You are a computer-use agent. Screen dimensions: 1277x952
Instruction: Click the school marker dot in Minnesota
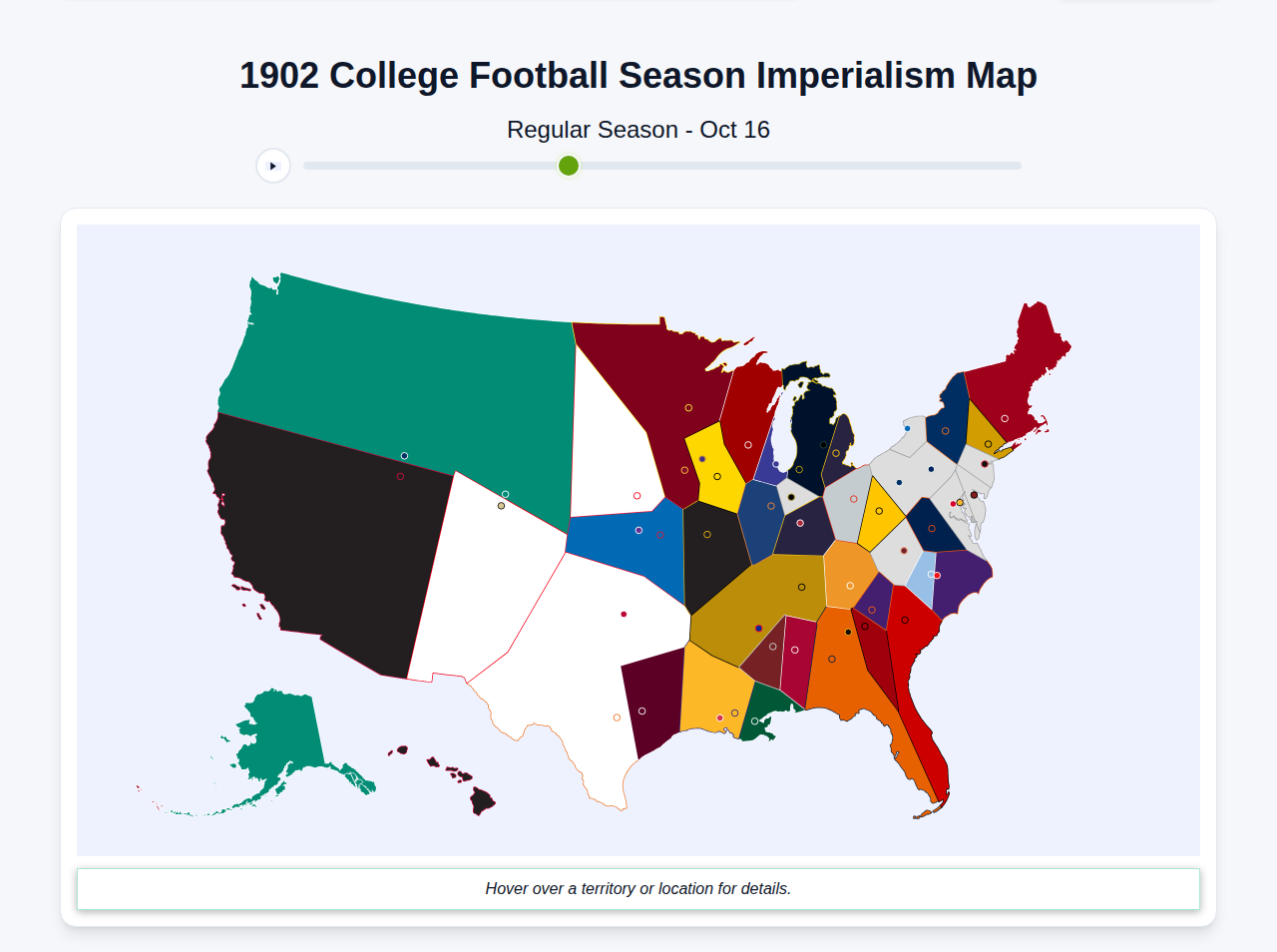tap(688, 407)
